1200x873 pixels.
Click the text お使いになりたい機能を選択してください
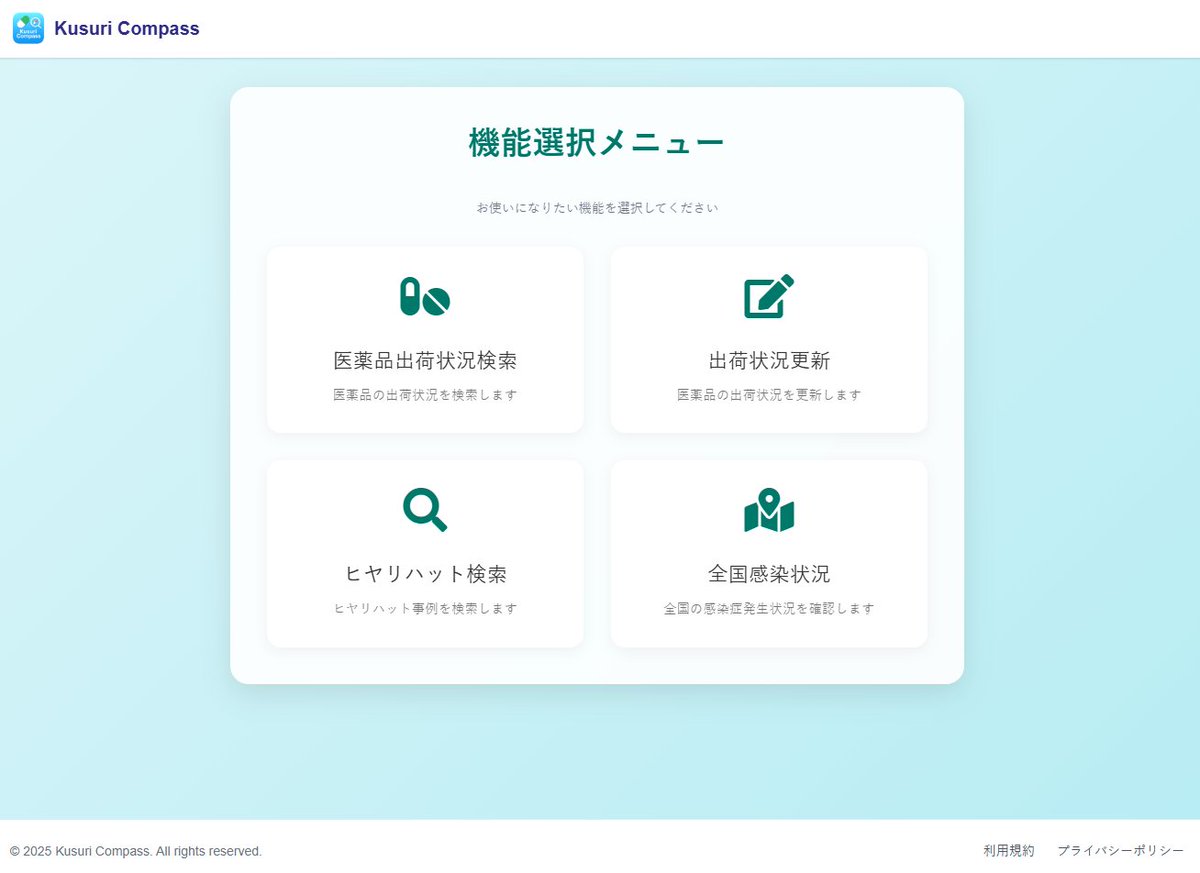pyautogui.click(x=597, y=208)
